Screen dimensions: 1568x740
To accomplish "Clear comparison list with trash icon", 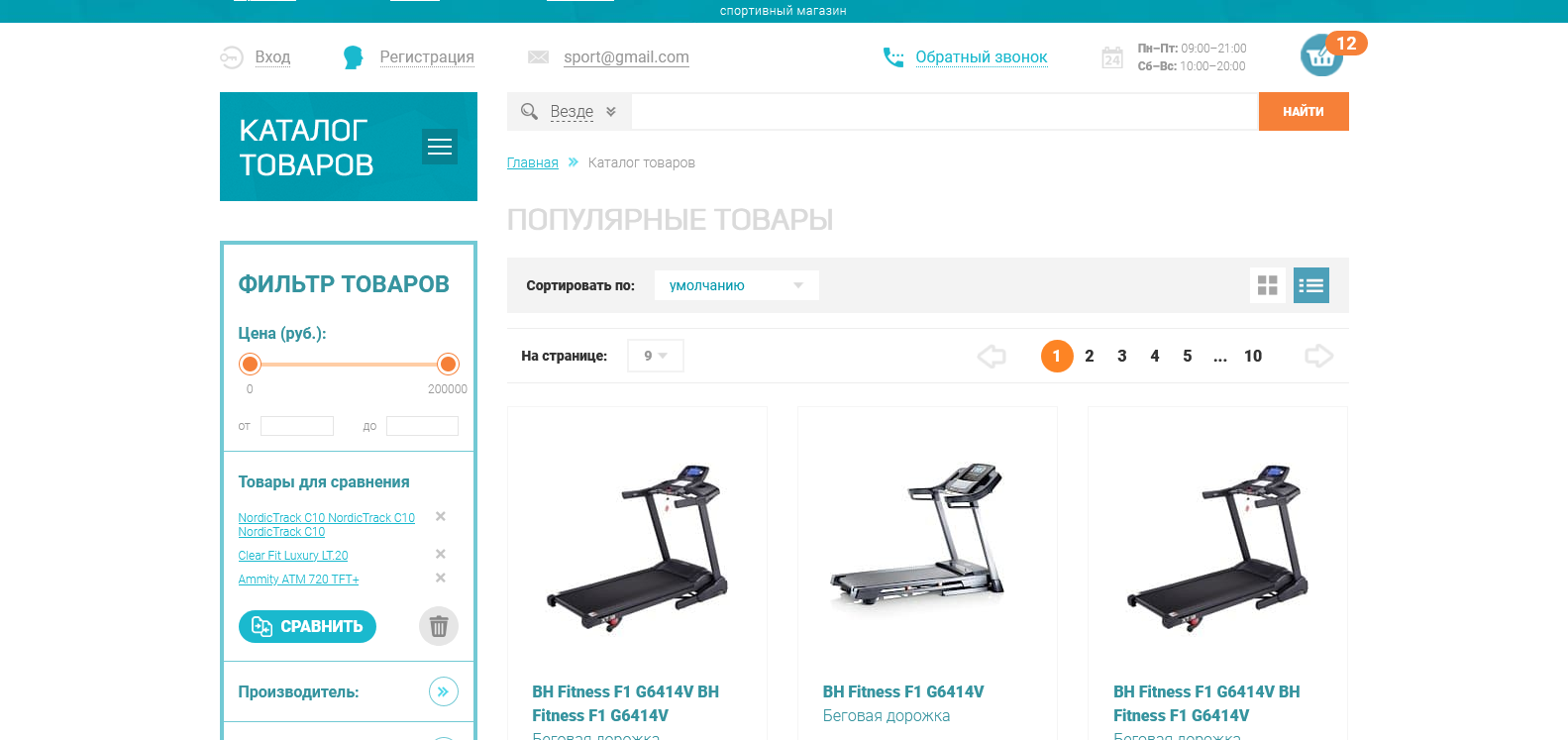I will 439,626.
